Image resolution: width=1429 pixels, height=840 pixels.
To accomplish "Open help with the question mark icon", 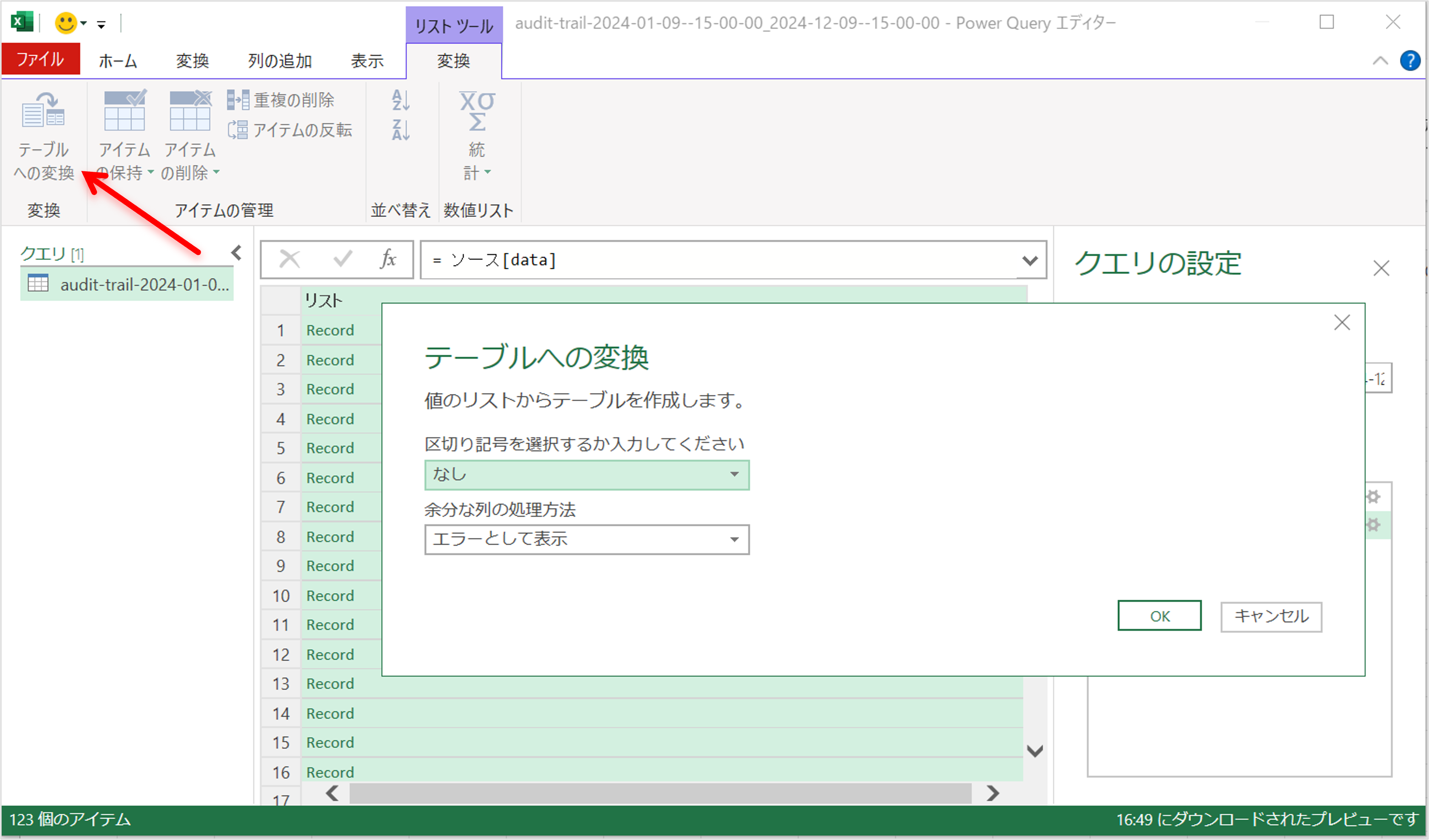I will coord(1410,60).
